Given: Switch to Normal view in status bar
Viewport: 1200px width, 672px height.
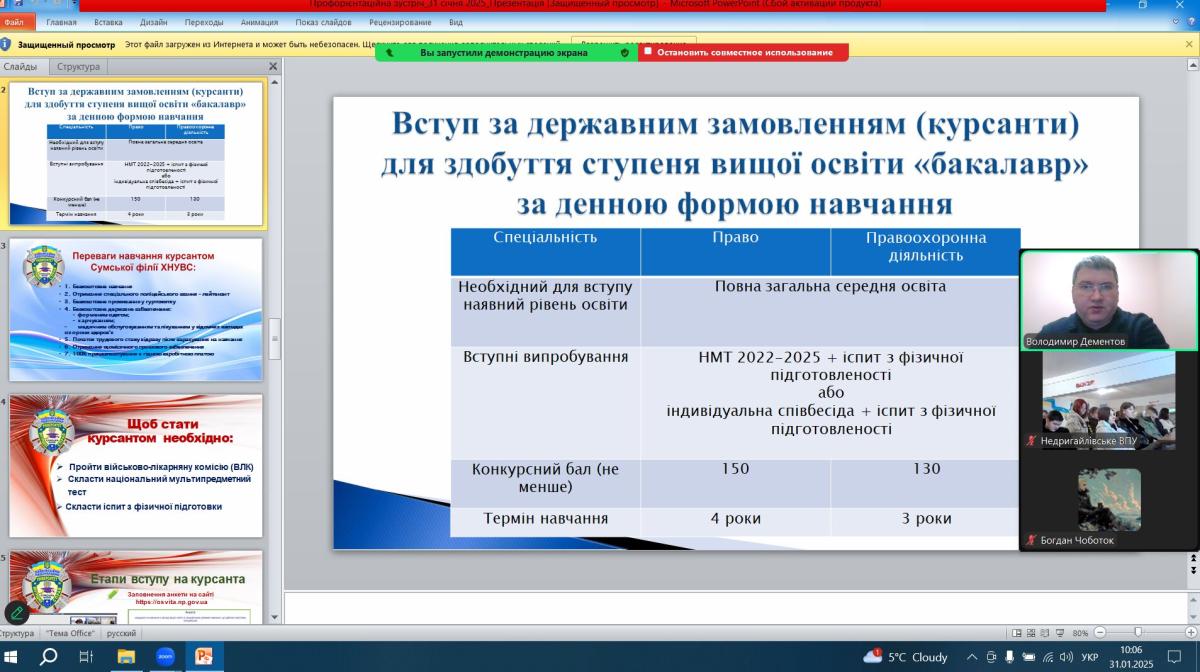Looking at the screenshot, I should point(1017,633).
